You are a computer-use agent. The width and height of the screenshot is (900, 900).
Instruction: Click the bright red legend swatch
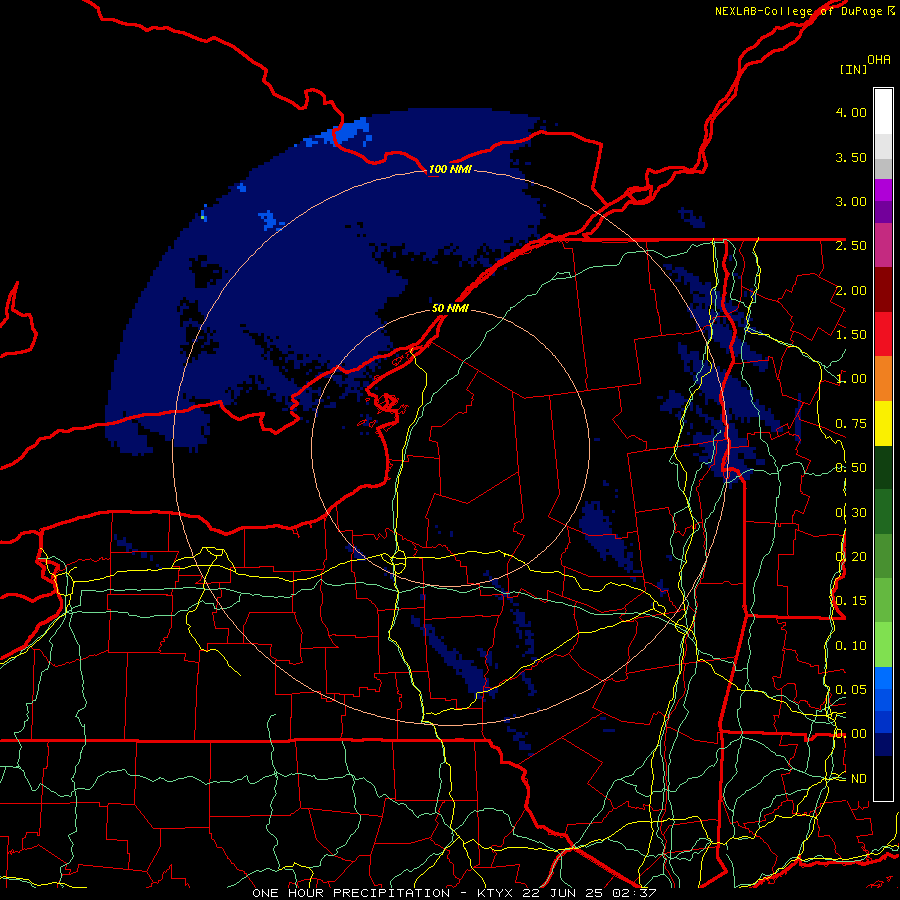click(x=883, y=334)
